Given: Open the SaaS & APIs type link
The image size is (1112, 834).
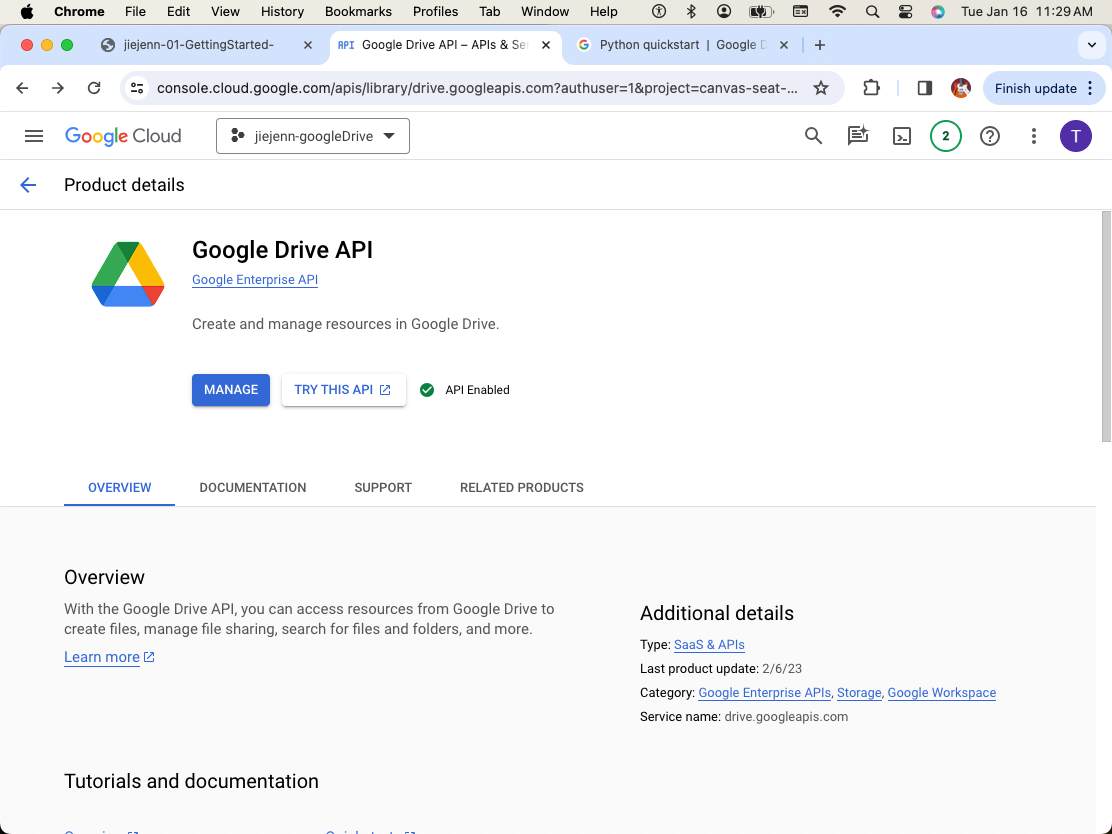Looking at the screenshot, I should pos(709,645).
